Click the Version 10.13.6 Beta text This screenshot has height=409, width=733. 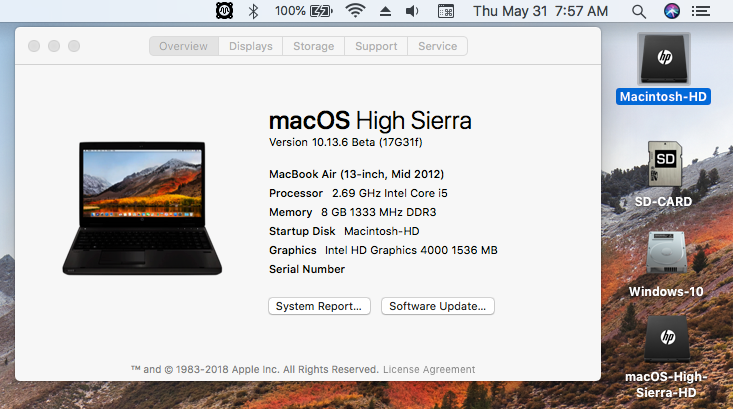[345, 143]
